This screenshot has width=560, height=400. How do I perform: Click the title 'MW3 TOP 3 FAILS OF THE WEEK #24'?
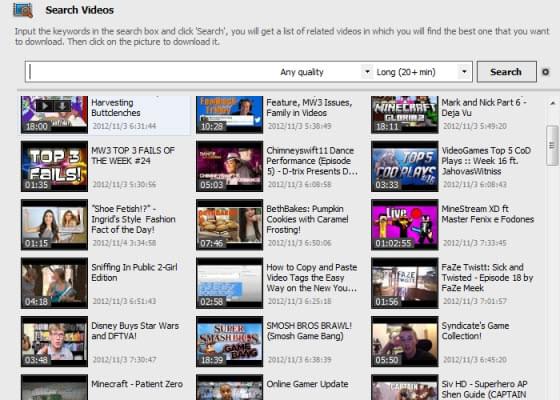(133, 155)
